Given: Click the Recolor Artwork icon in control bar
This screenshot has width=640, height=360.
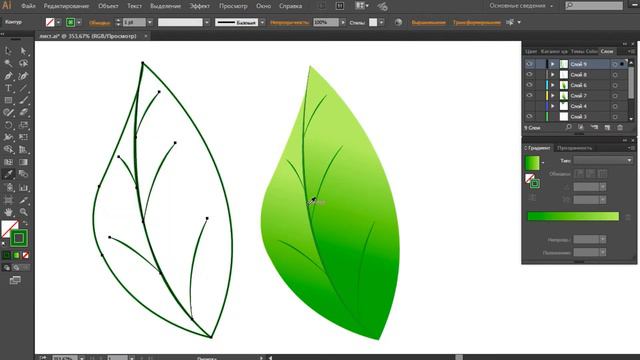Looking at the screenshot, I should point(398,22).
